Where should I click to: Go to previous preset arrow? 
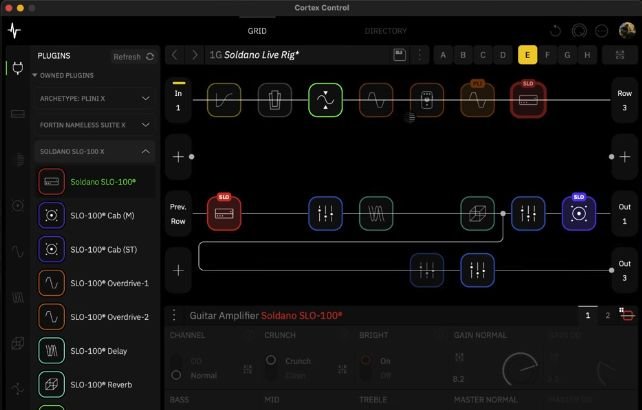click(x=175, y=55)
